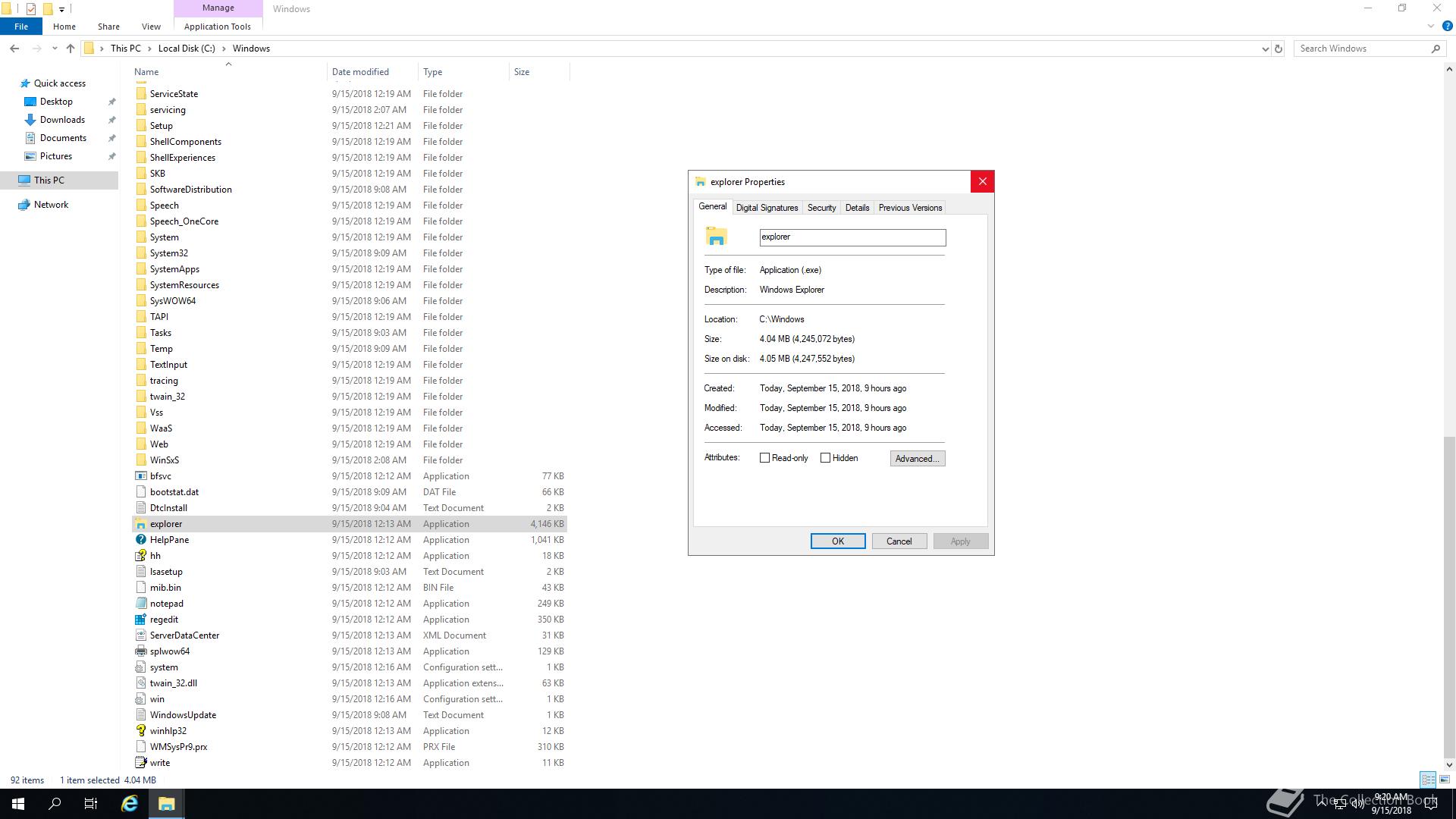The width and height of the screenshot is (1456, 819).
Task: Open the Application Tools tab
Action: pos(218,27)
